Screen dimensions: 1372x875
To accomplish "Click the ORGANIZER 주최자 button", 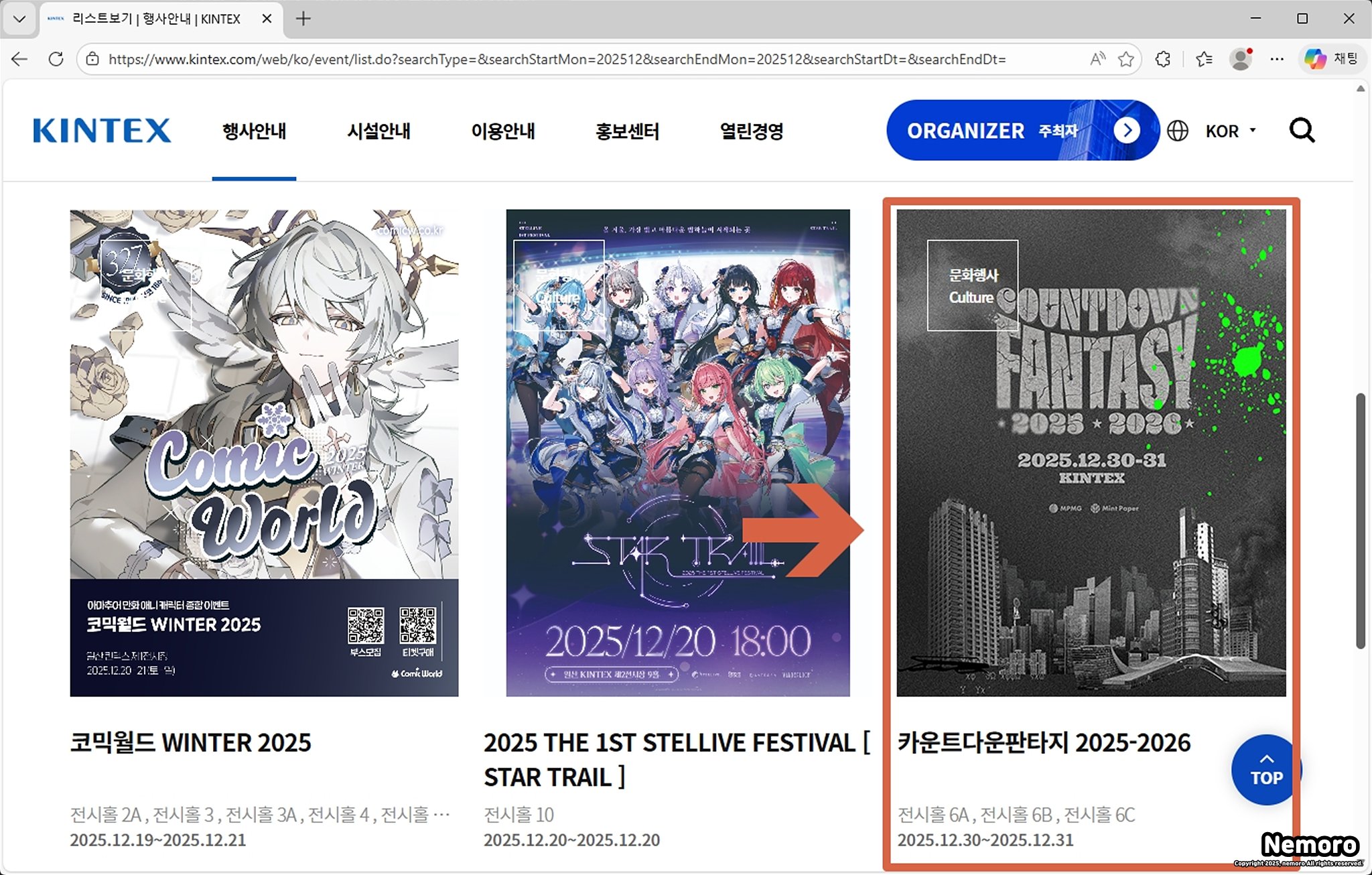I will [1022, 131].
